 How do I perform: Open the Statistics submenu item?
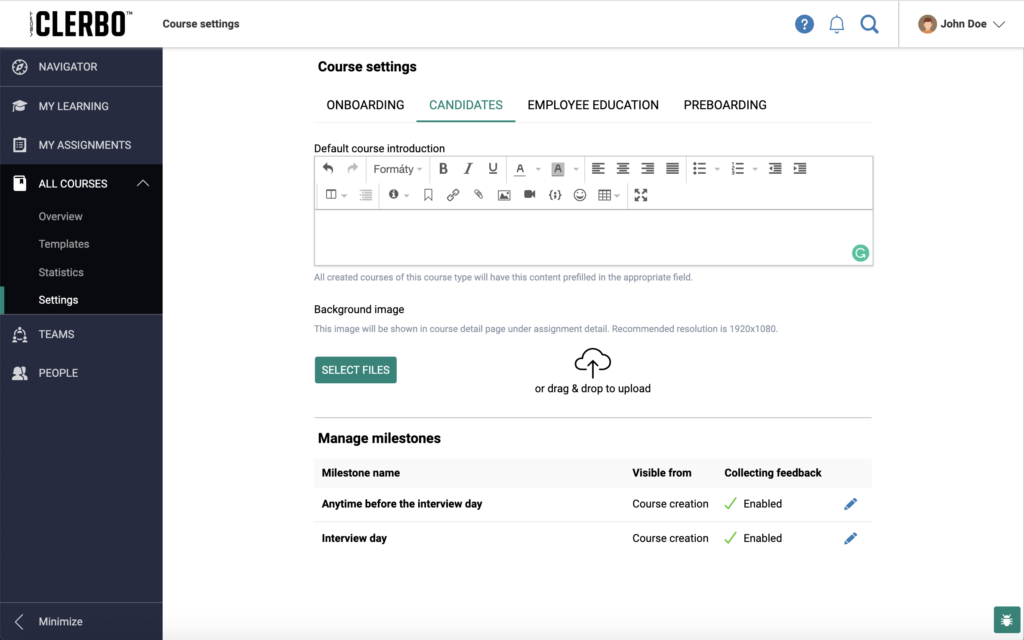coord(61,272)
